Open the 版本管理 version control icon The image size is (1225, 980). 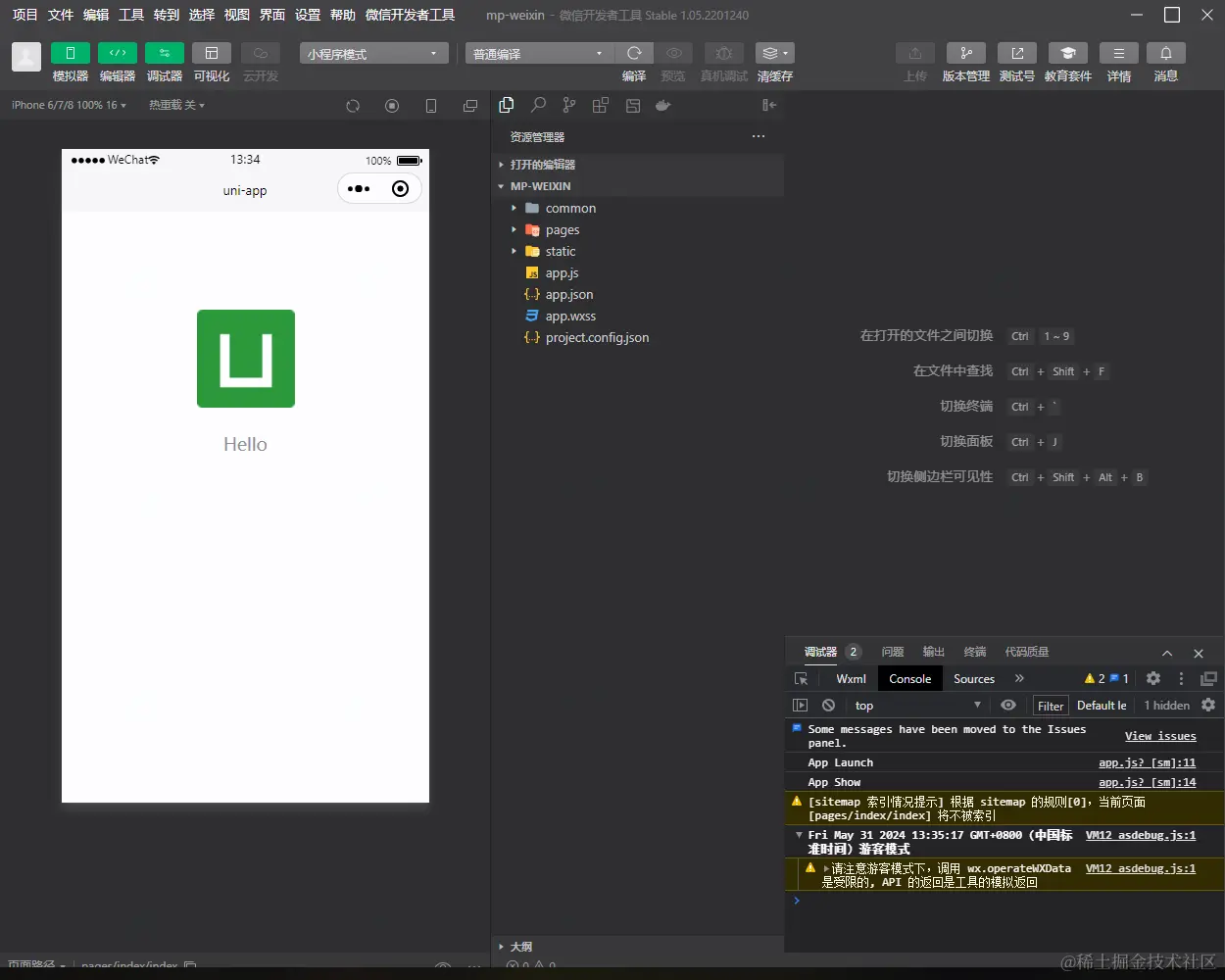click(x=965, y=53)
